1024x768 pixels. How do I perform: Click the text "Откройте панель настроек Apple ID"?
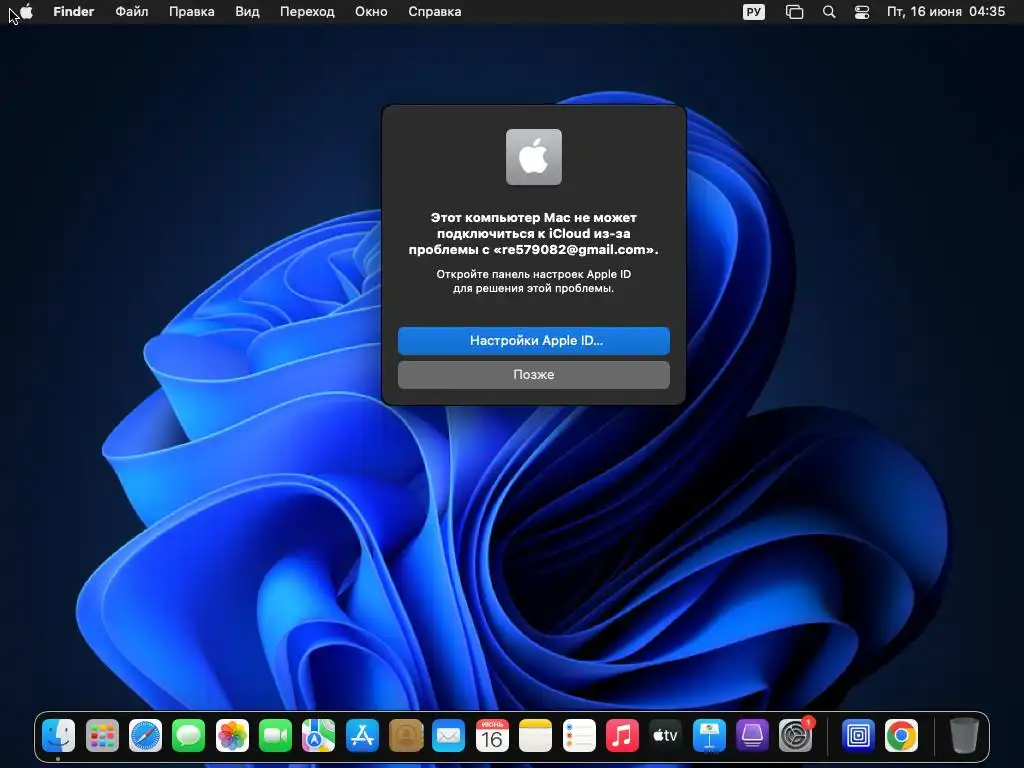(534, 274)
